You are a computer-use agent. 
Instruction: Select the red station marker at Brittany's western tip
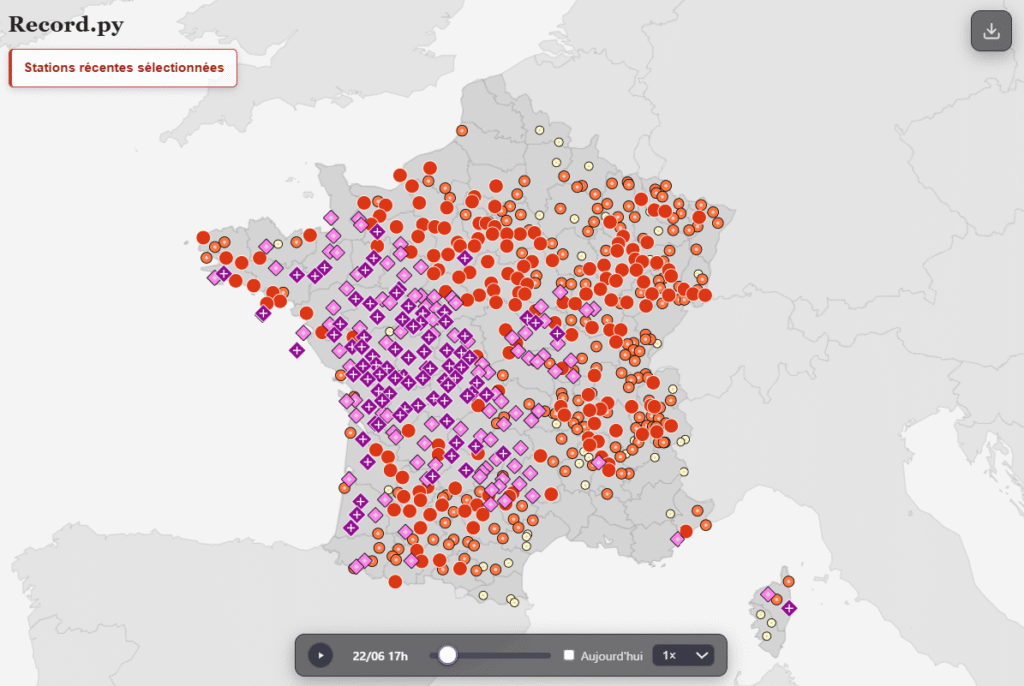[x=203, y=237]
